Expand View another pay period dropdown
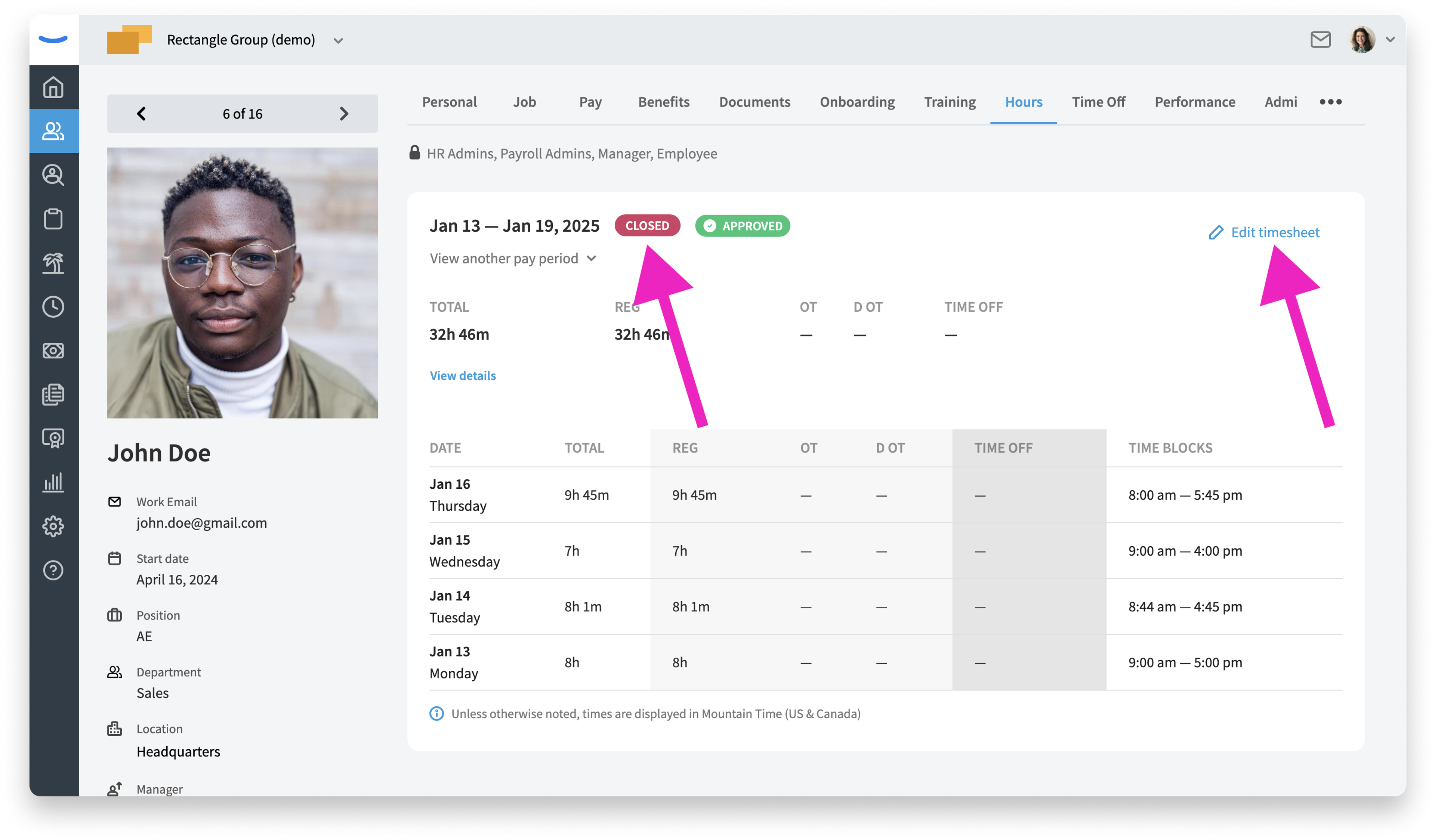Viewport: 1435px width, 840px height. coord(512,259)
